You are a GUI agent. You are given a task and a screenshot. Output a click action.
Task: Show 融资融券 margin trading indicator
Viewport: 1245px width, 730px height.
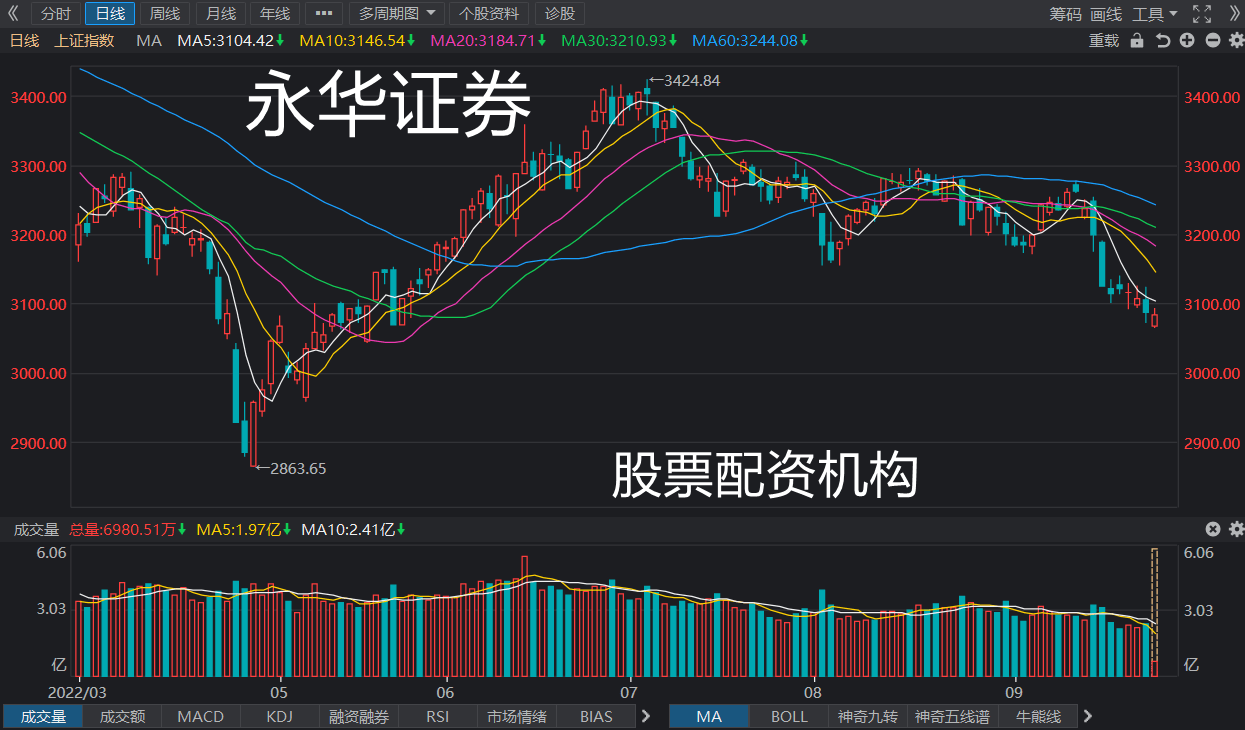pos(359,716)
